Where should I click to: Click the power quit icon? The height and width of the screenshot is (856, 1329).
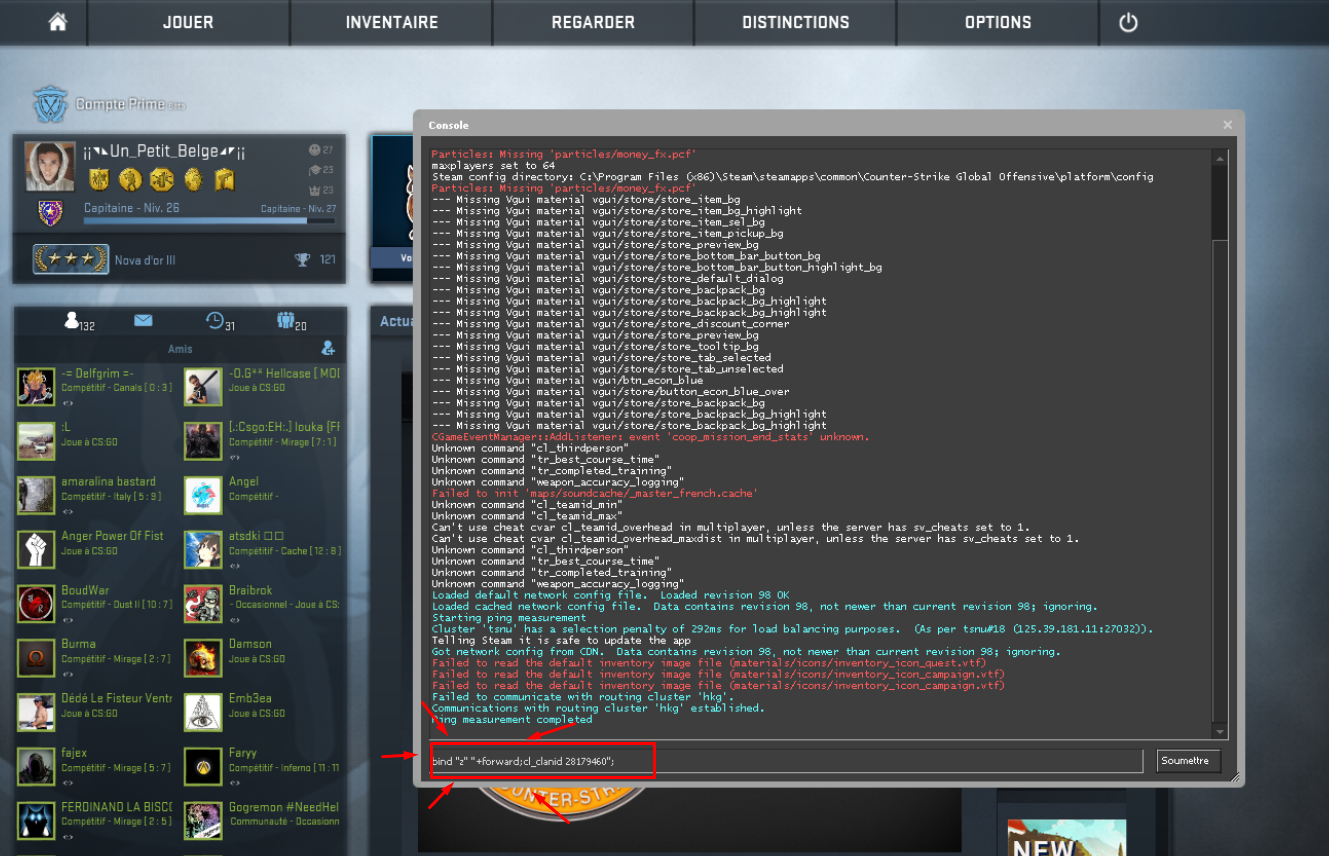tap(1128, 22)
